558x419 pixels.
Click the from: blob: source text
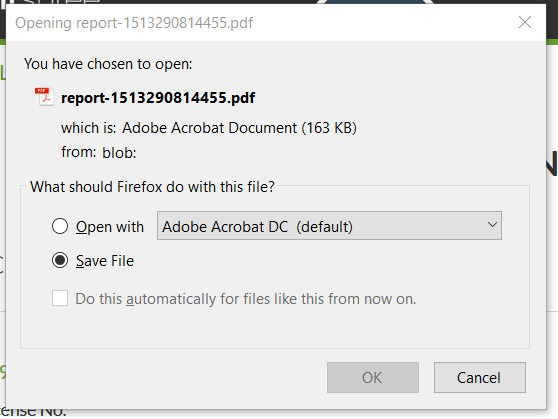click(x=99, y=152)
